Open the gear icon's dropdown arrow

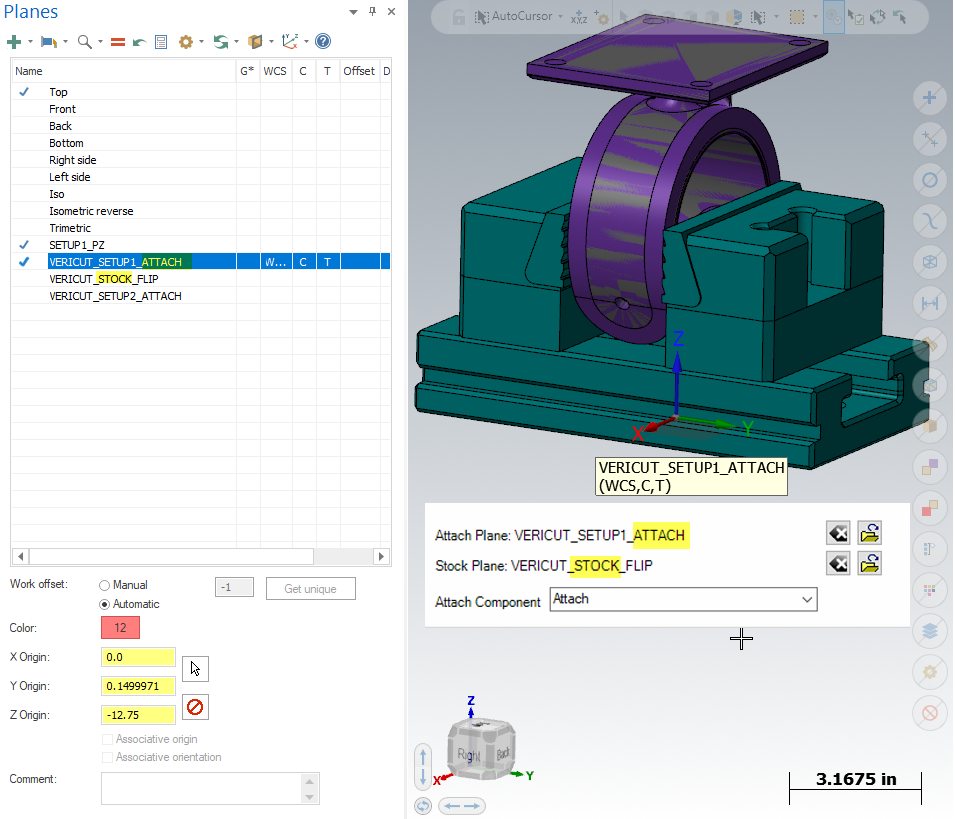(x=202, y=41)
